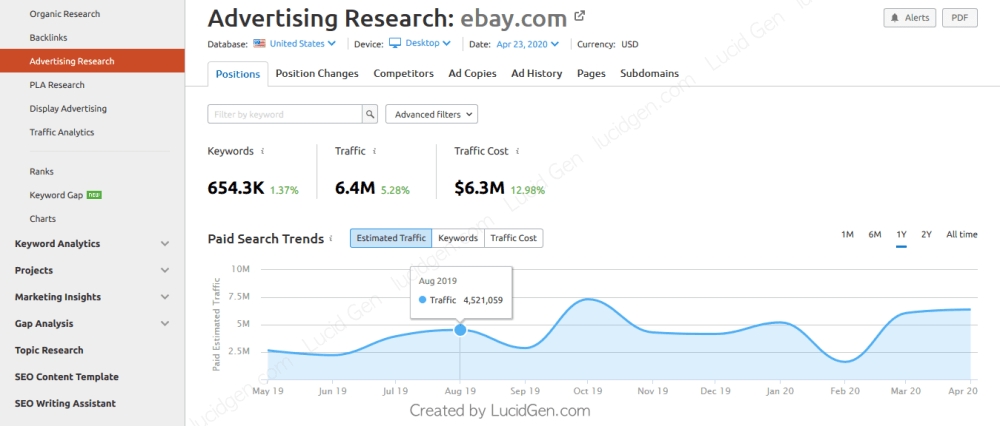Open Traffic Analytics in sidebar
This screenshot has width=1000, height=426.
(61, 132)
